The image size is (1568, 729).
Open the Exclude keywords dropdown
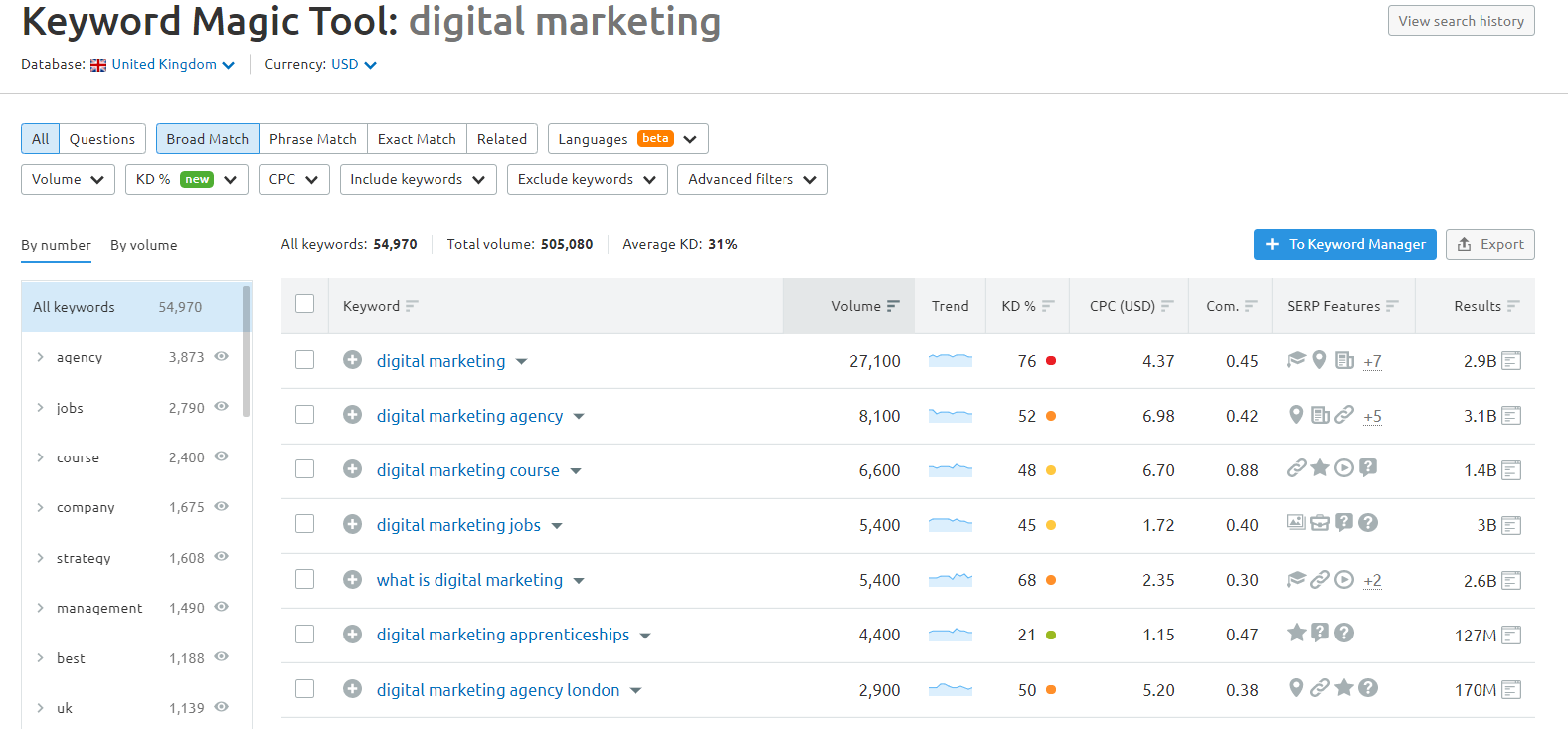[587, 180]
